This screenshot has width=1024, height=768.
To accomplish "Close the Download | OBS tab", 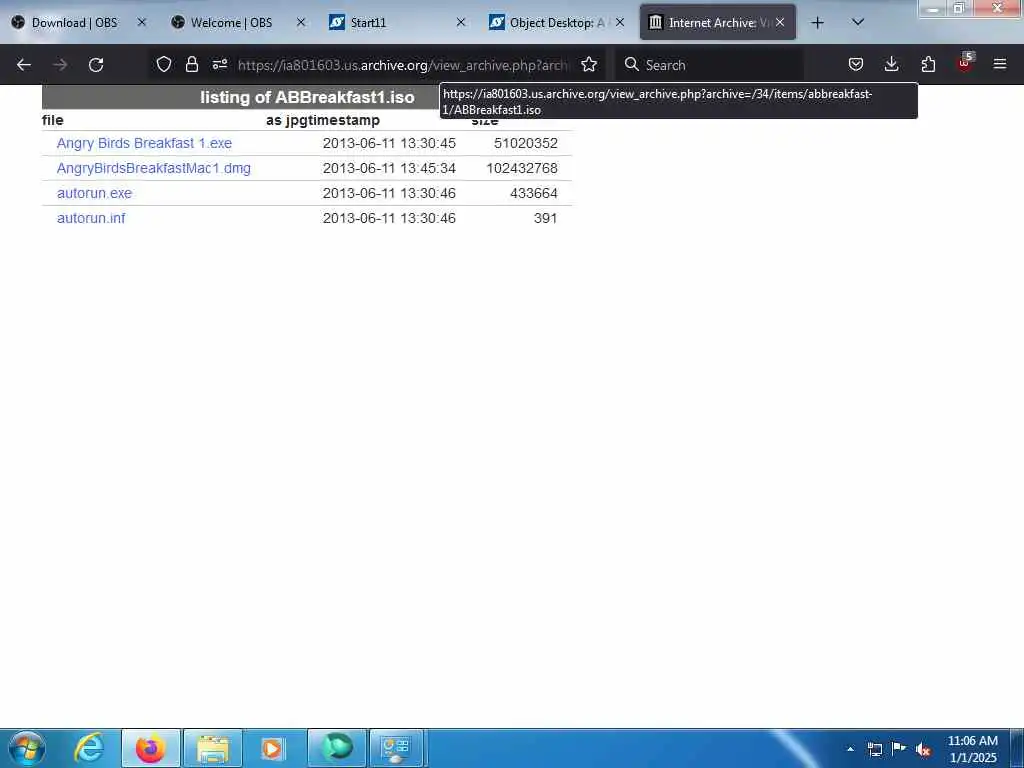I will pyautogui.click(x=142, y=22).
